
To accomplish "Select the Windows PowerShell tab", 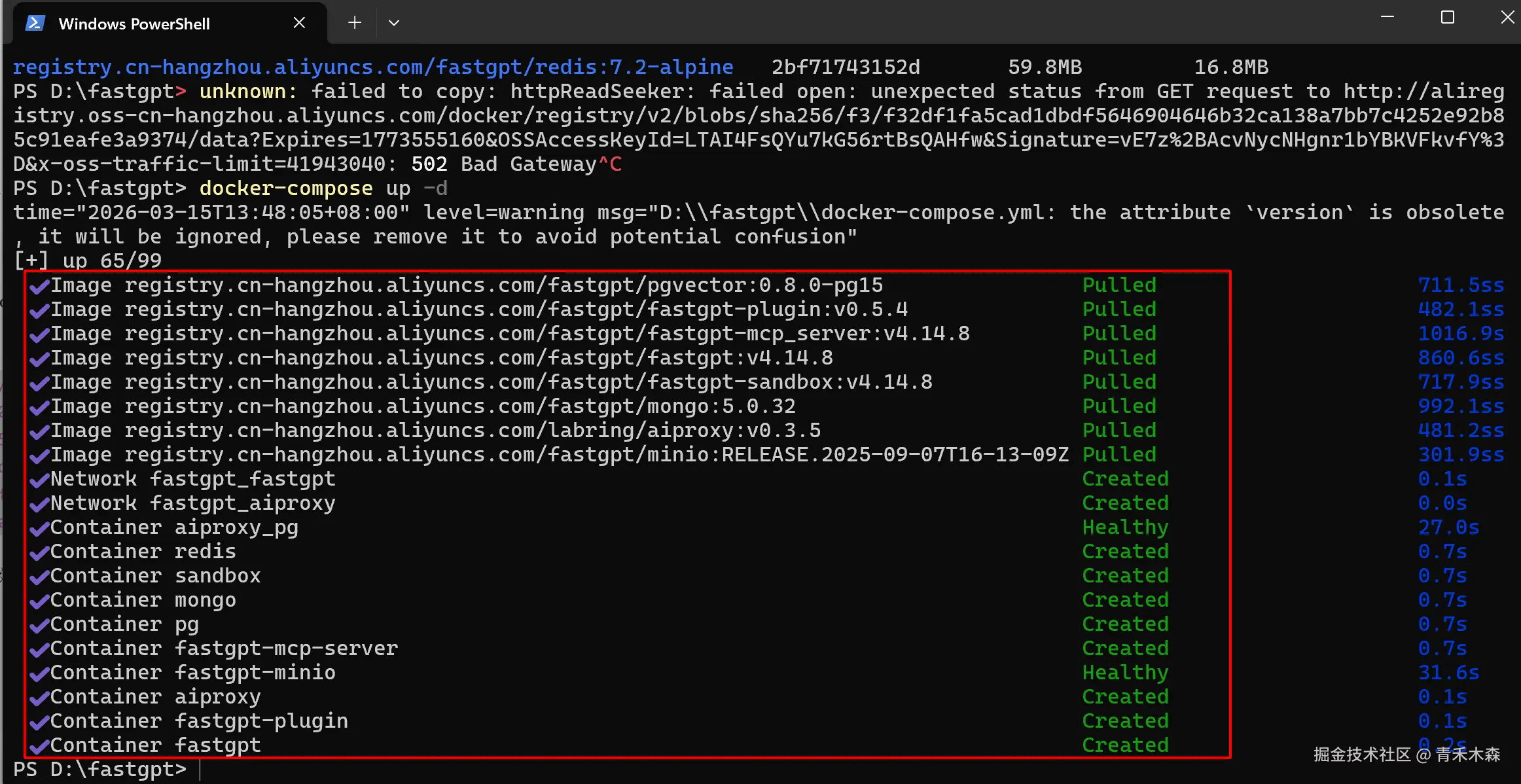I will coord(134,24).
